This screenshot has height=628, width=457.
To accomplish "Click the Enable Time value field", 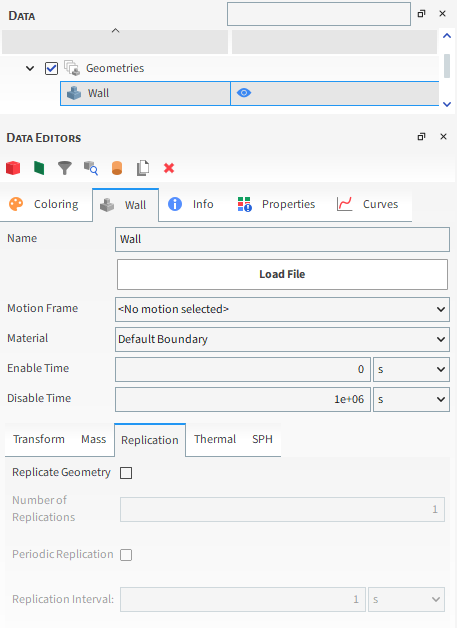I will pyautogui.click(x=243, y=369).
